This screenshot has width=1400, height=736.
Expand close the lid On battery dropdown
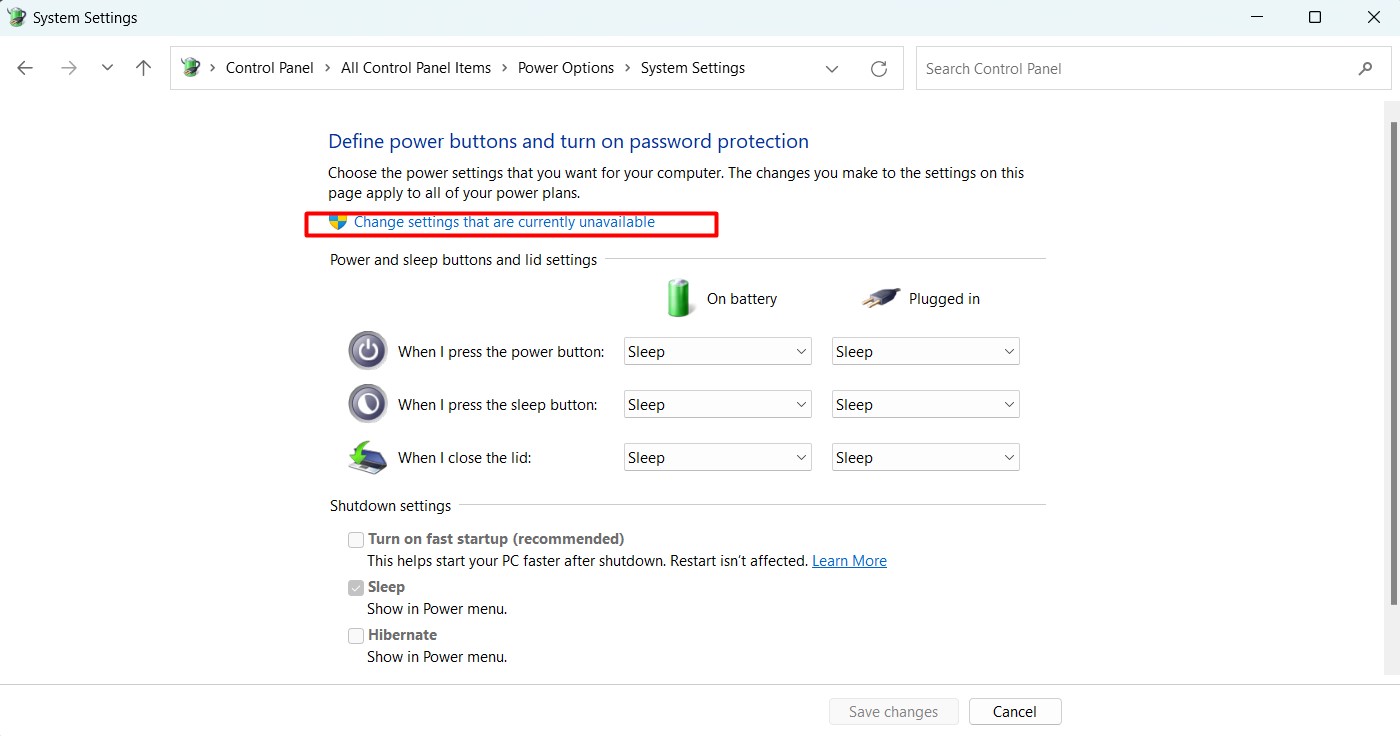point(717,457)
